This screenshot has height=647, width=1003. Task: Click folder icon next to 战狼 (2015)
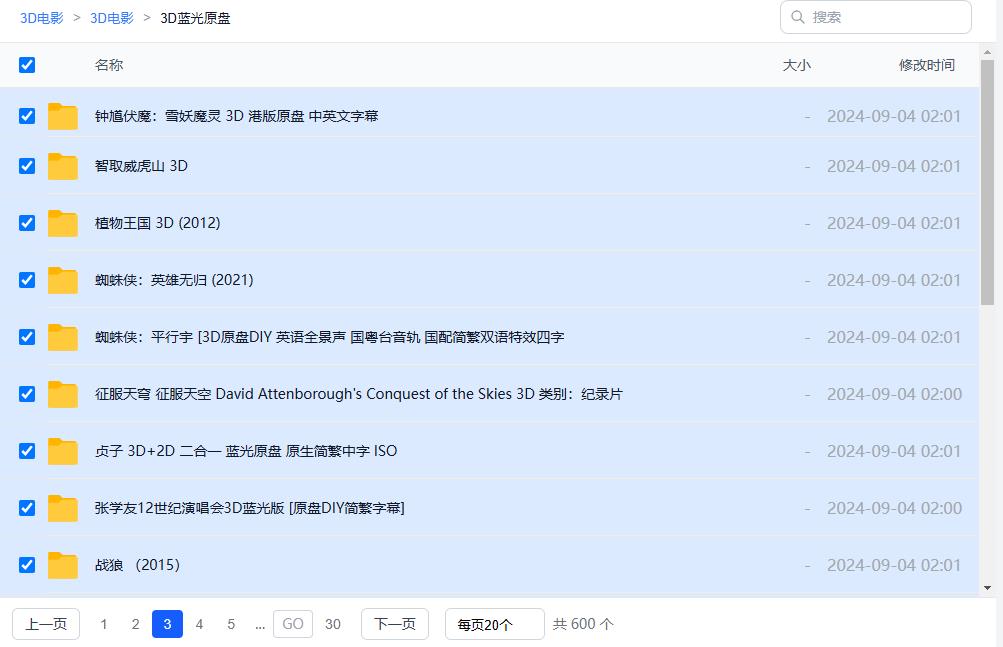click(62, 566)
